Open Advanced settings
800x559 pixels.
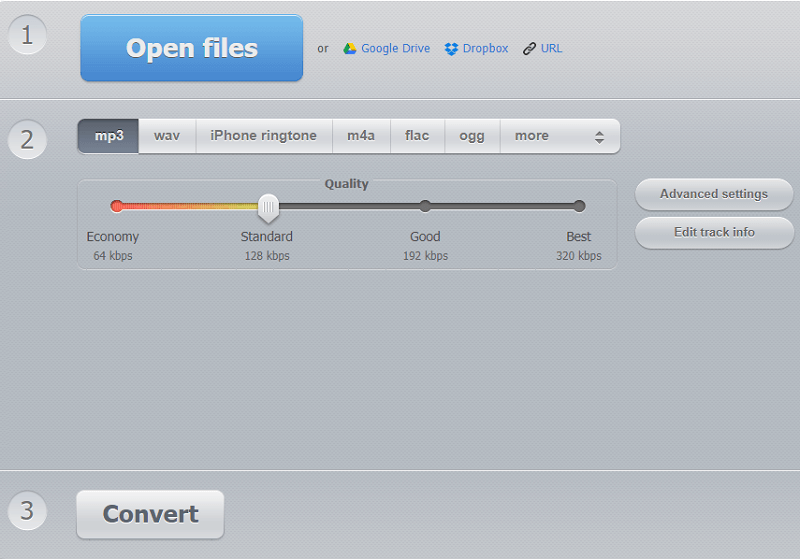[714, 194]
